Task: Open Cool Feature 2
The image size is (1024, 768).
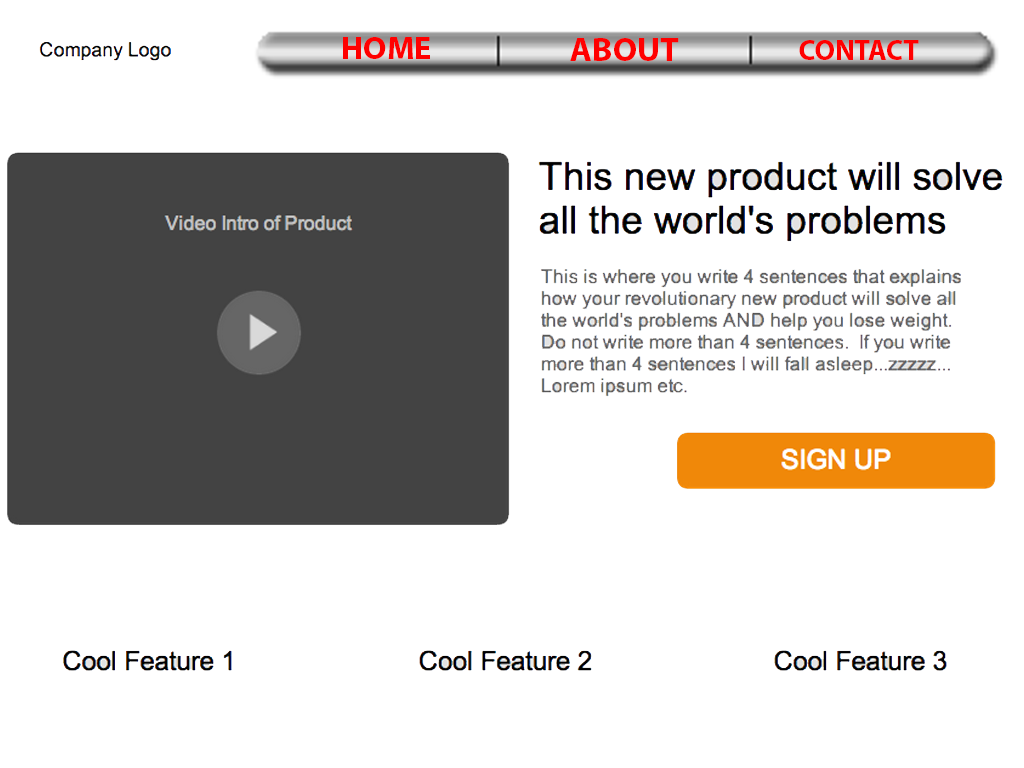Action: tap(505, 661)
